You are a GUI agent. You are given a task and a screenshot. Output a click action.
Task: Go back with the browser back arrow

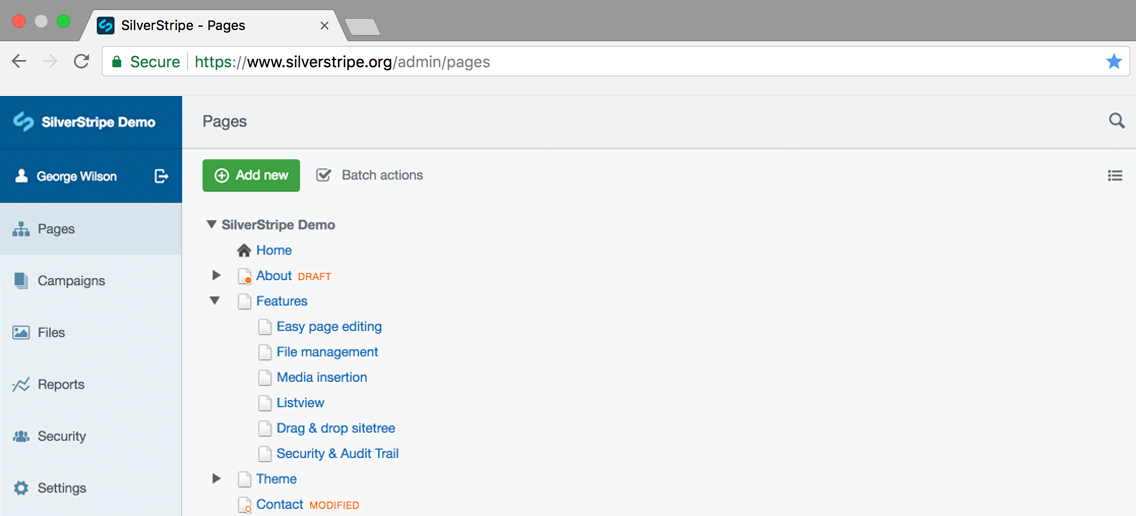[20, 62]
